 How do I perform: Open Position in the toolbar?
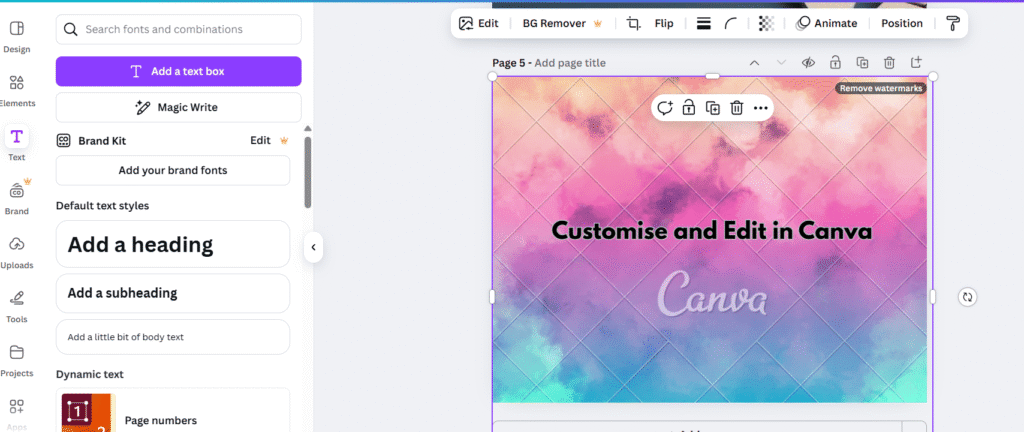(x=902, y=23)
